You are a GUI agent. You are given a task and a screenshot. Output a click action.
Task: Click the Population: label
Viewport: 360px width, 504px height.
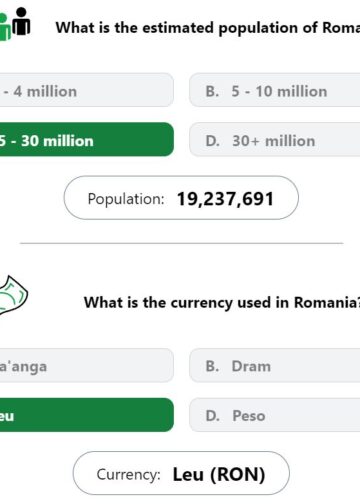(x=126, y=199)
